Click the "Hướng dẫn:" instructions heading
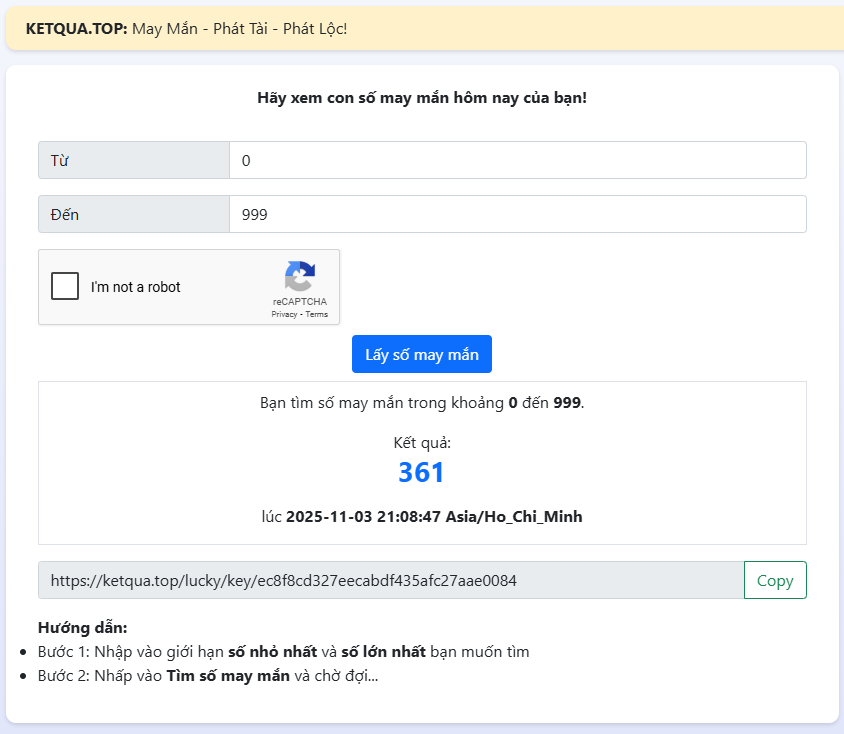The image size is (844, 734). point(83,628)
